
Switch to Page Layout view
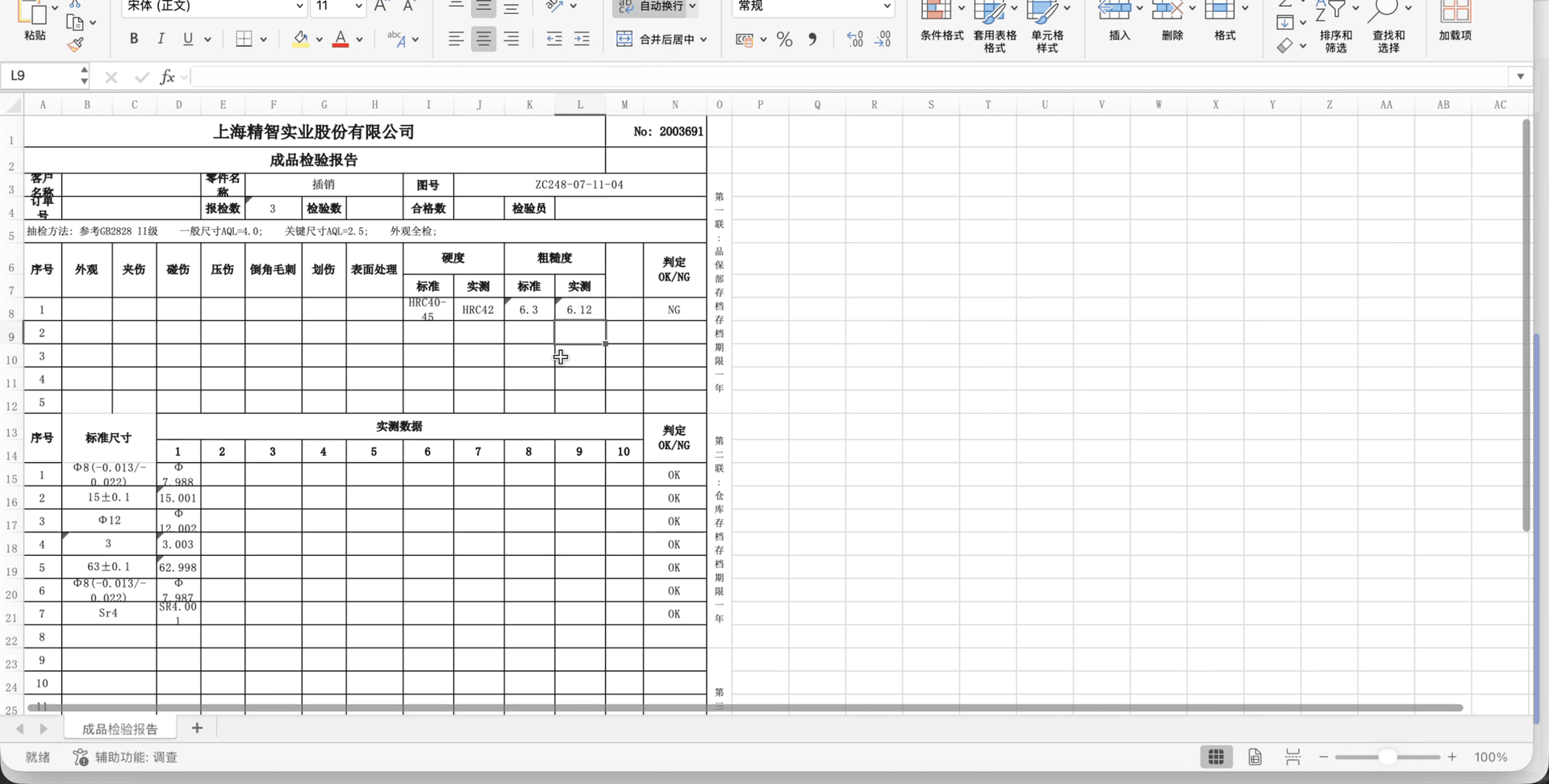[x=1255, y=757]
